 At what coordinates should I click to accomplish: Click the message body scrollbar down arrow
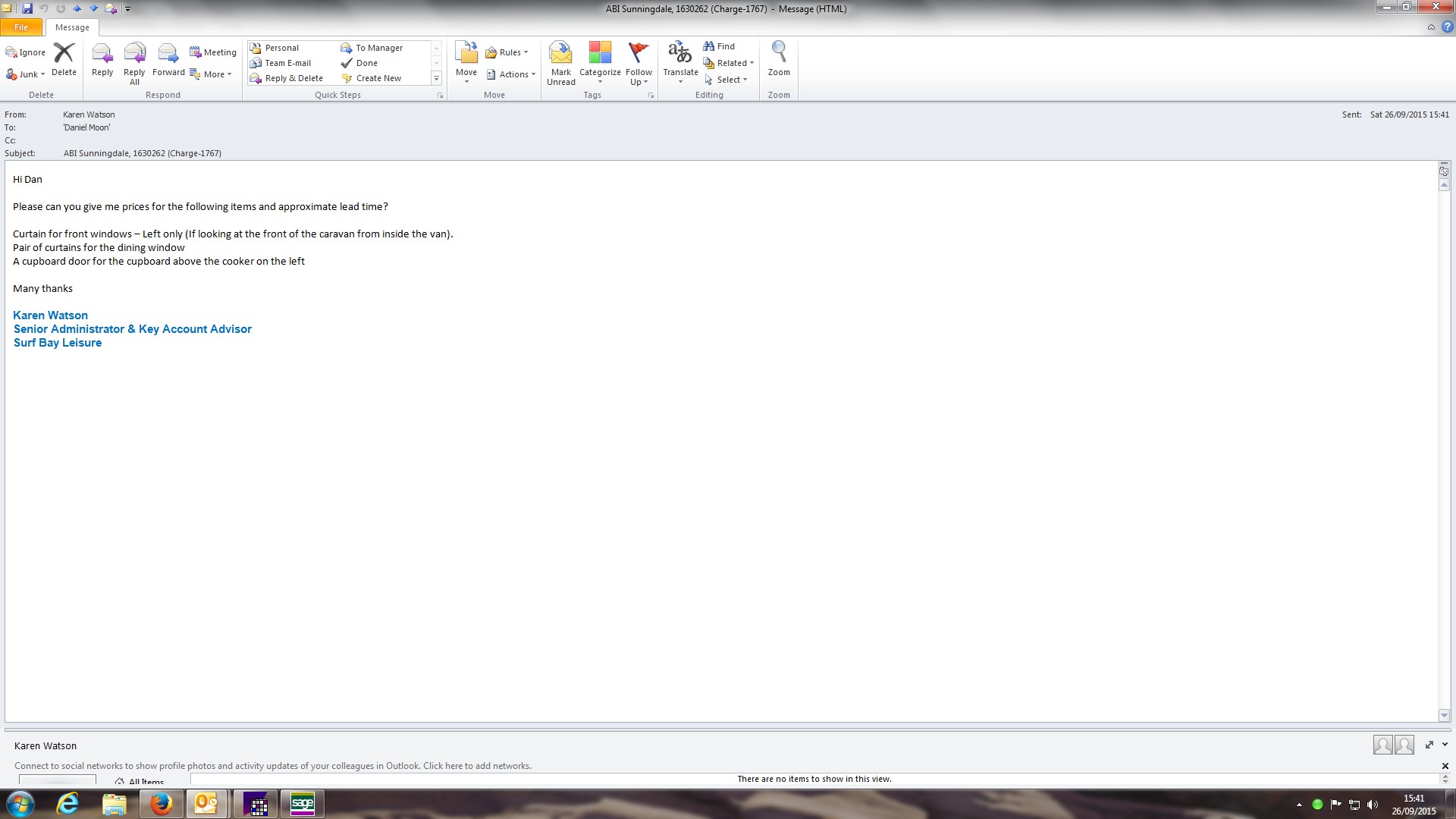(x=1444, y=715)
